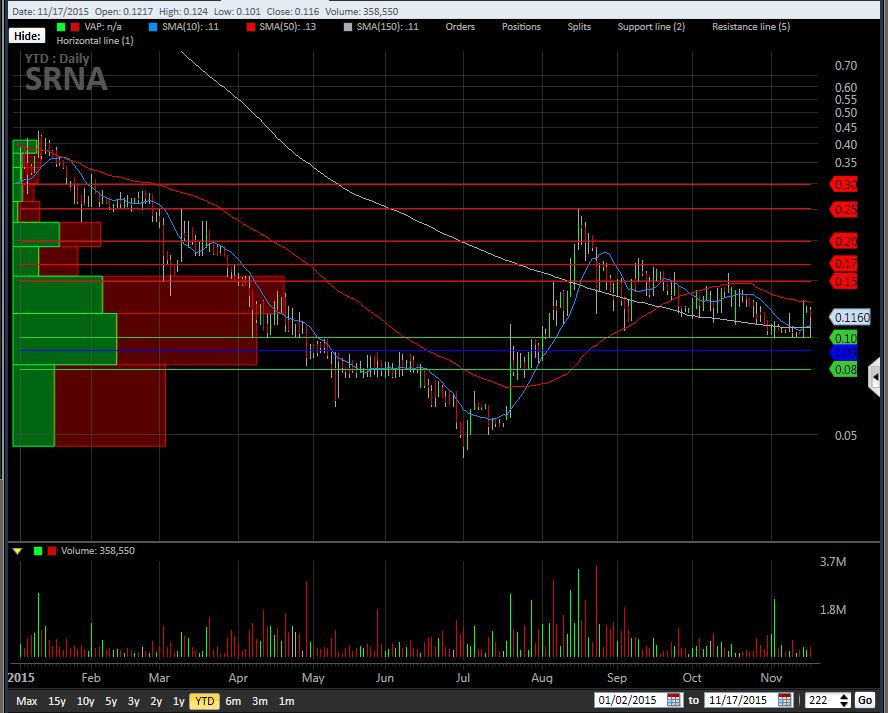Viewport: 888px width, 713px height.
Task: Click the Hide button
Action: click(26, 36)
